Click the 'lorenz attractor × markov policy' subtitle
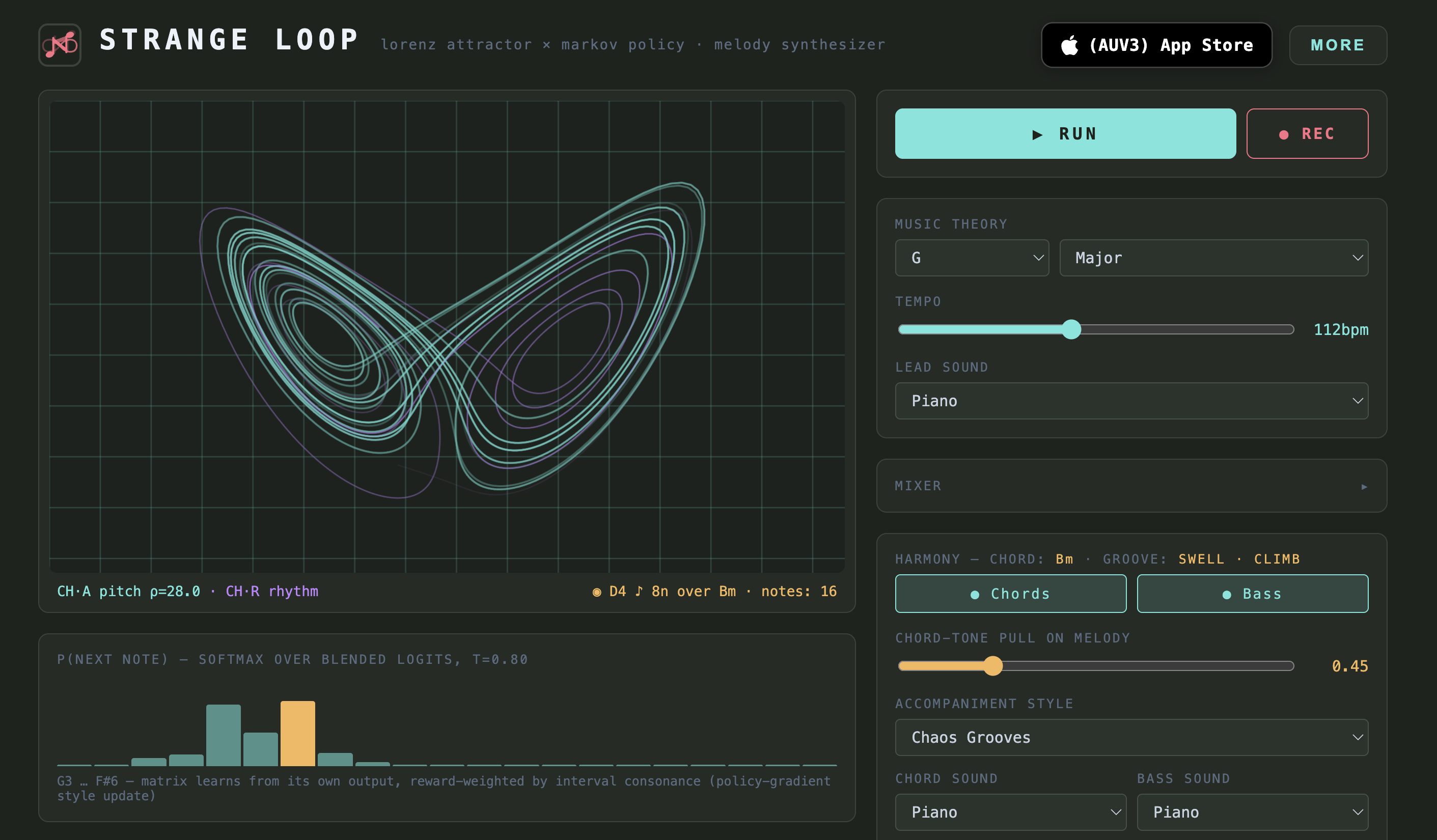Image resolution: width=1437 pixels, height=840 pixels. [533, 44]
